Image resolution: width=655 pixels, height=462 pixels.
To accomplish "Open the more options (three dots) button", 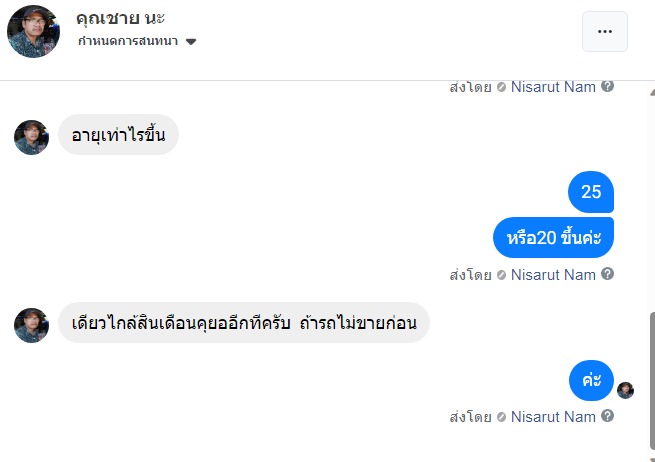I will point(604,31).
